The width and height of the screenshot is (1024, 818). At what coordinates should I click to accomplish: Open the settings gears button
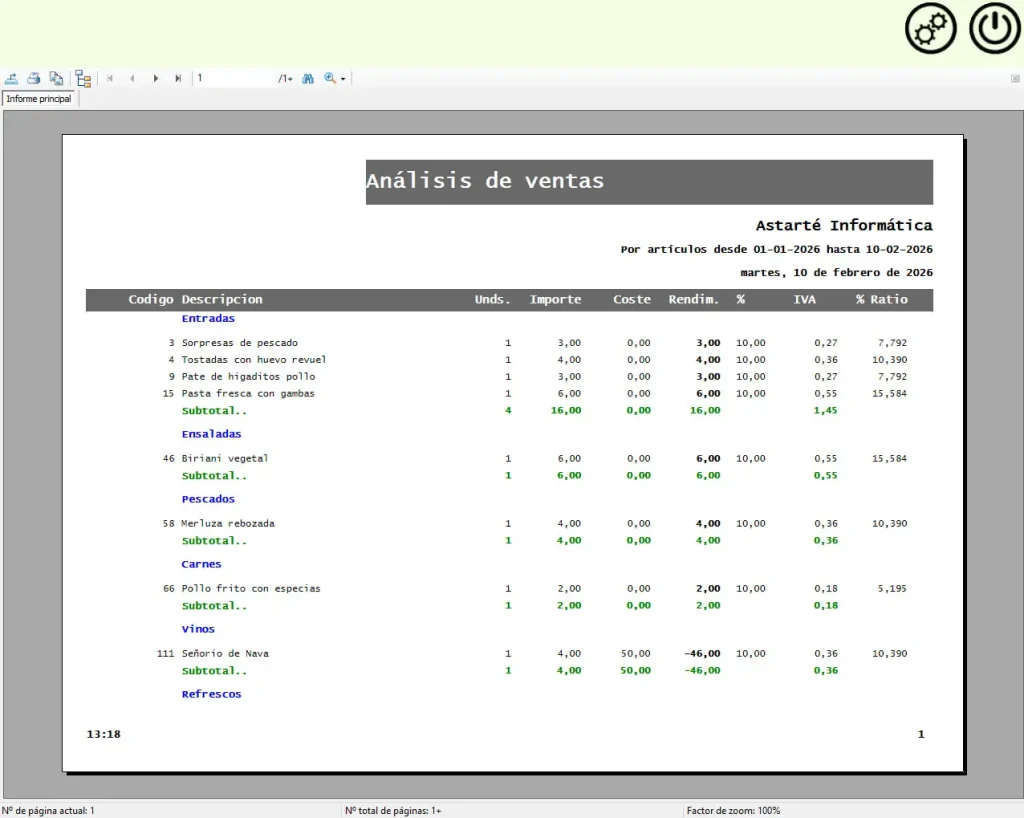931,29
